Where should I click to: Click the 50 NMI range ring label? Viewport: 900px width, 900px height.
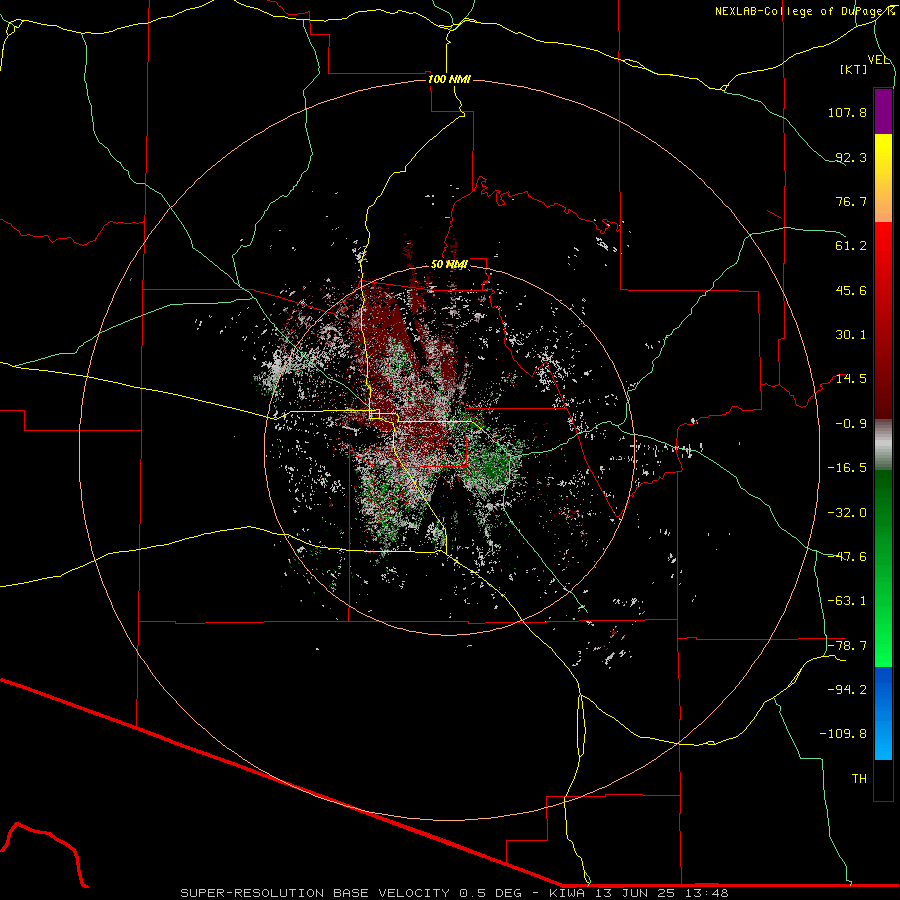pos(449,264)
